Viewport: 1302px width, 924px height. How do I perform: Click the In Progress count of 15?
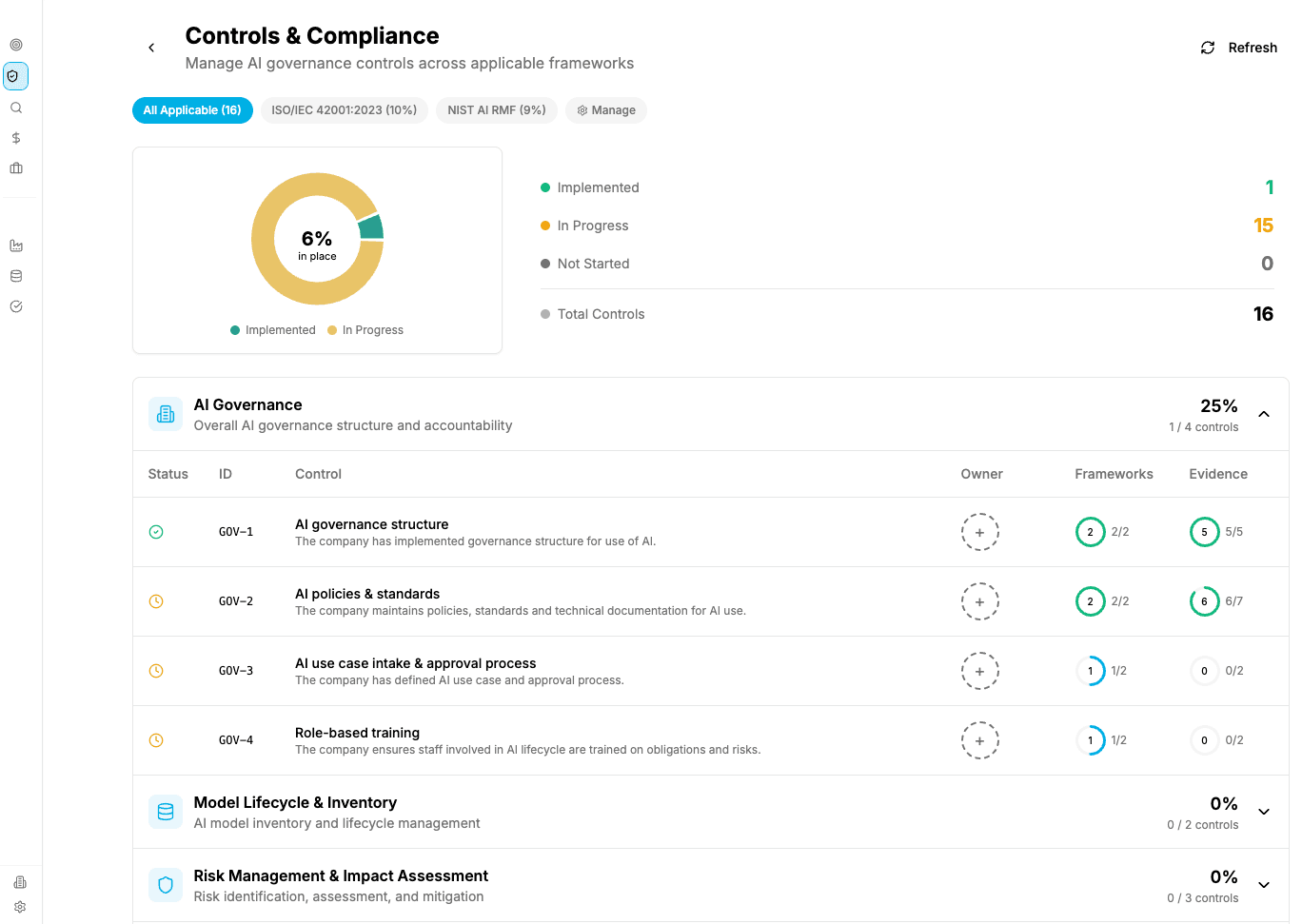(1263, 226)
